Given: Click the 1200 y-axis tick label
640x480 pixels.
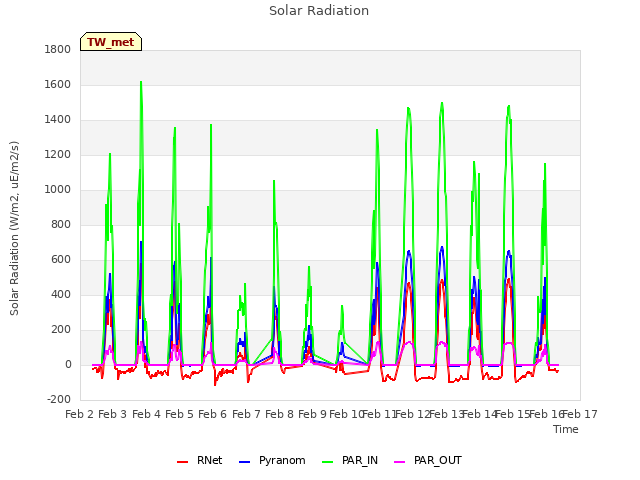Looking at the screenshot, I should (x=58, y=155).
